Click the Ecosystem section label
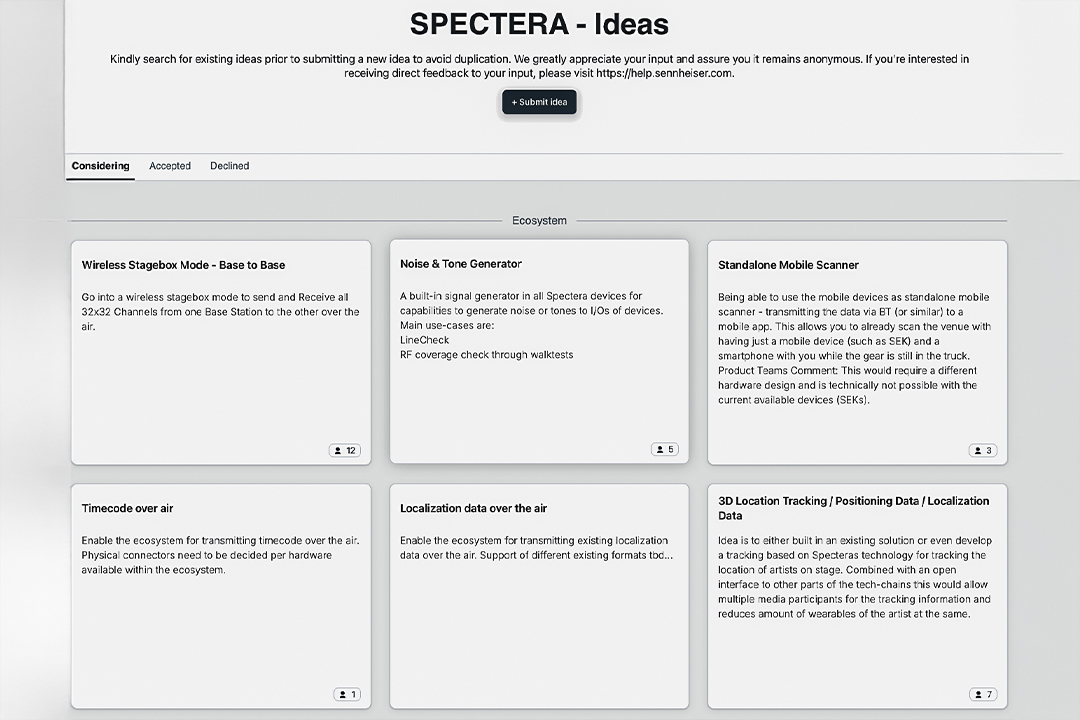The width and height of the screenshot is (1080, 720). (539, 220)
